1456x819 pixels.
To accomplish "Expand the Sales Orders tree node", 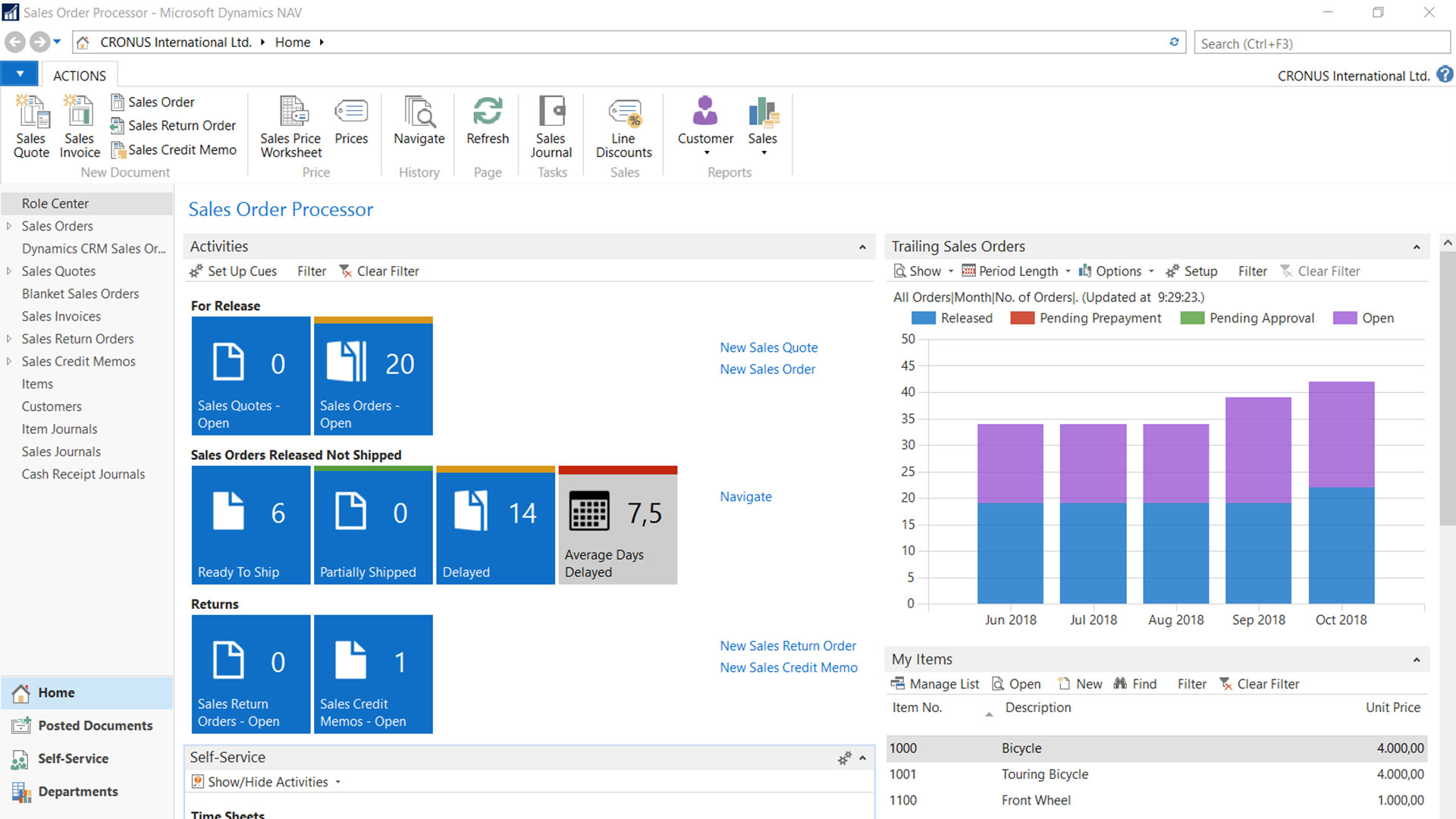I will point(9,226).
